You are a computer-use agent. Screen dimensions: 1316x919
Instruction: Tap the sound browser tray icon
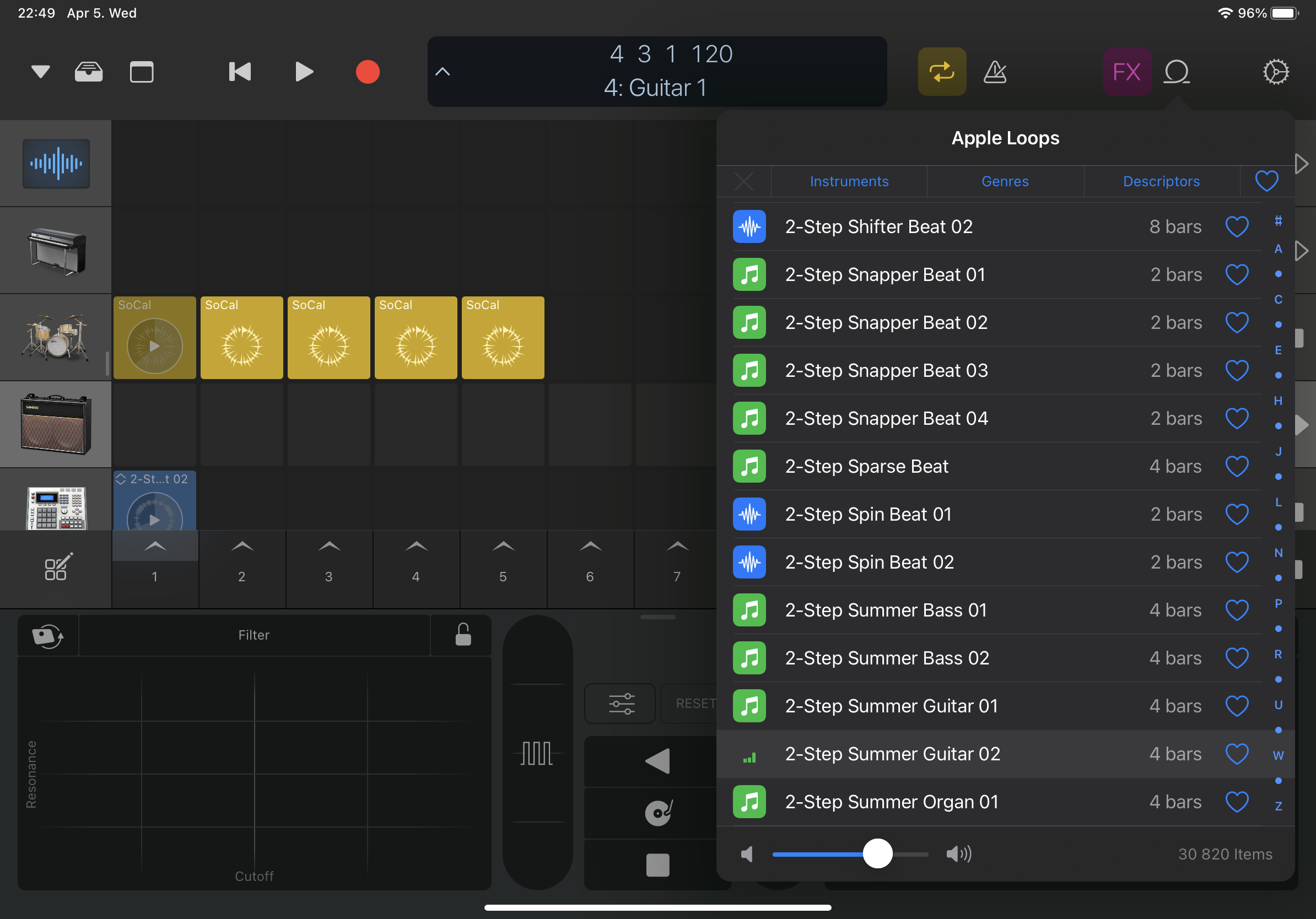point(89,72)
